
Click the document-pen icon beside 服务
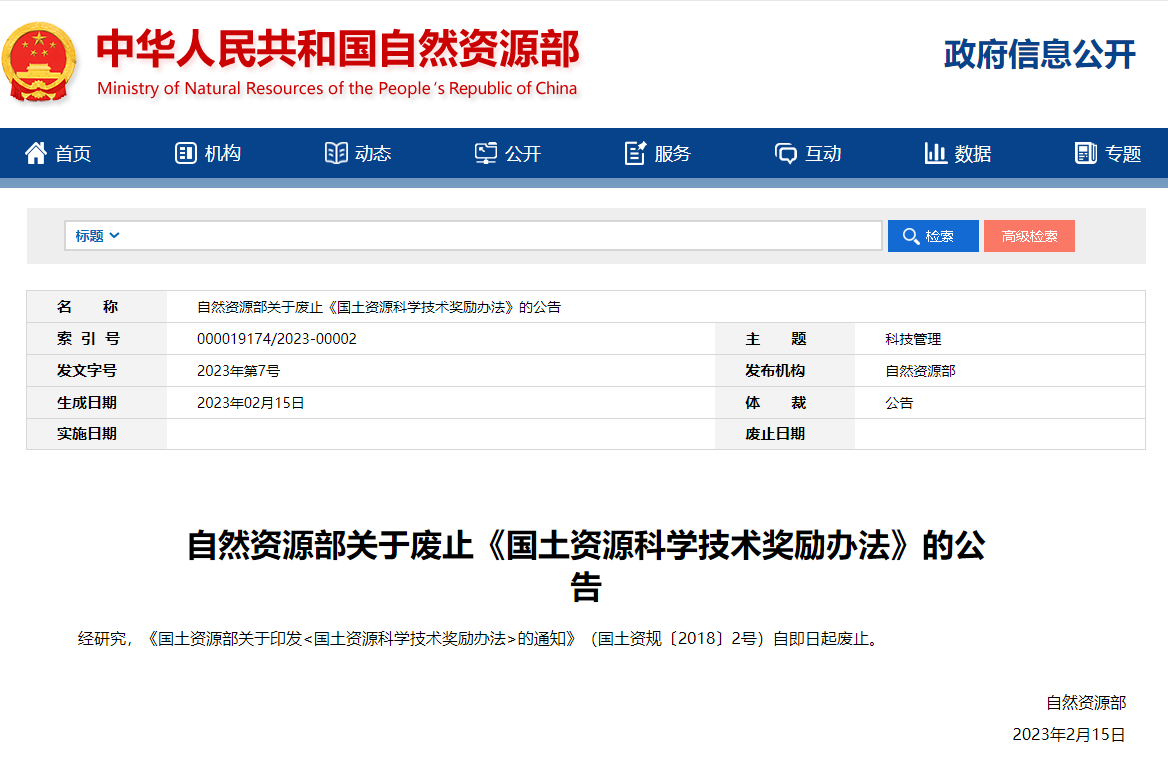tap(635, 153)
